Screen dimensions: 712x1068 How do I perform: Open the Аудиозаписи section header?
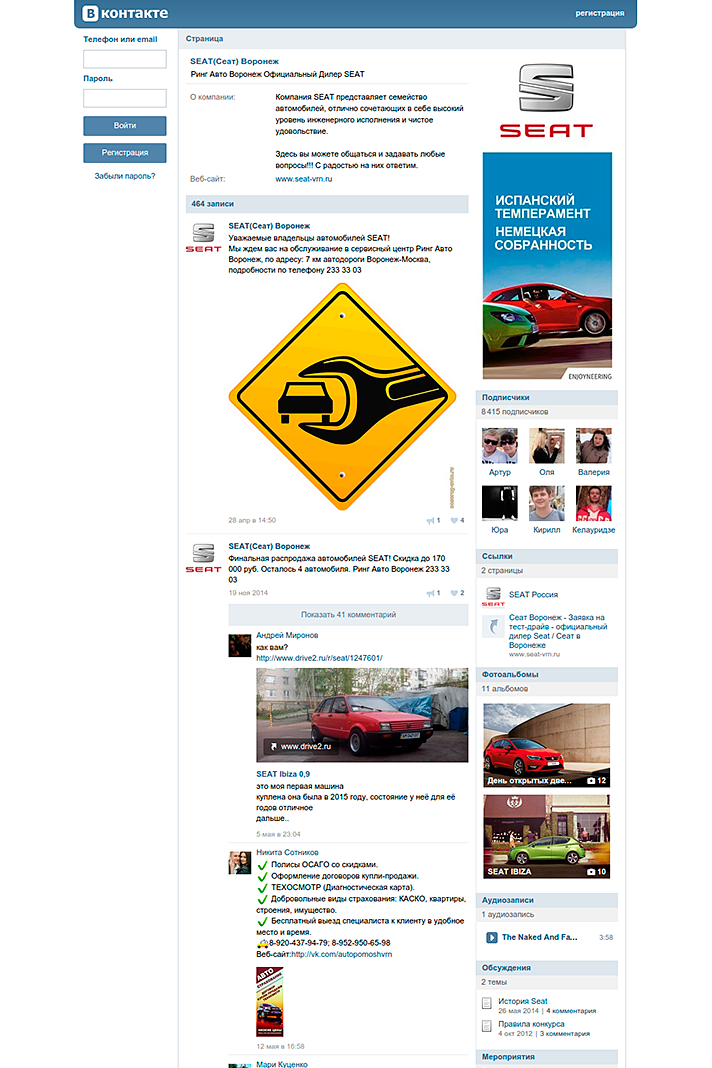click(546, 900)
